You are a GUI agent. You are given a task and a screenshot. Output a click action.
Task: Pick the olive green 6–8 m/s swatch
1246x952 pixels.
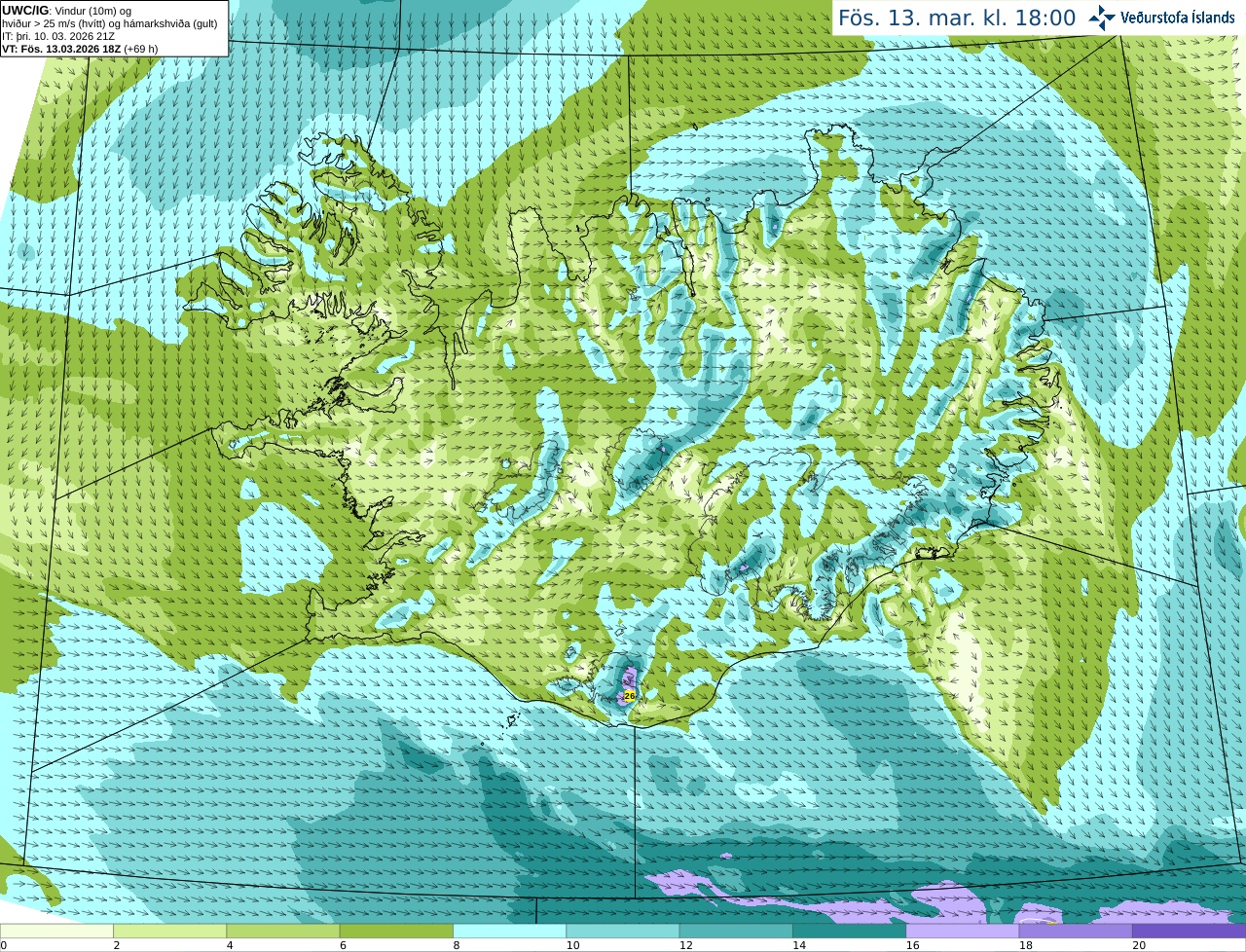coord(396,932)
